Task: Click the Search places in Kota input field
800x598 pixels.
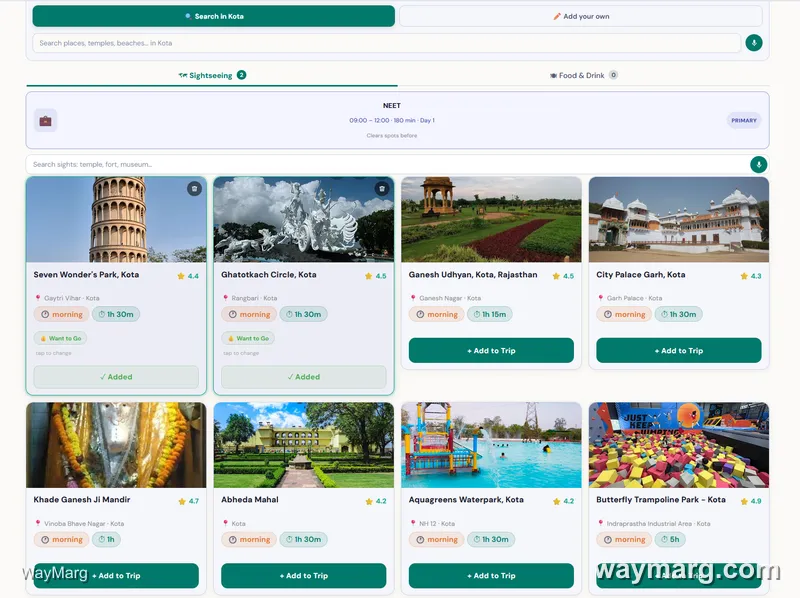Action: click(x=387, y=43)
